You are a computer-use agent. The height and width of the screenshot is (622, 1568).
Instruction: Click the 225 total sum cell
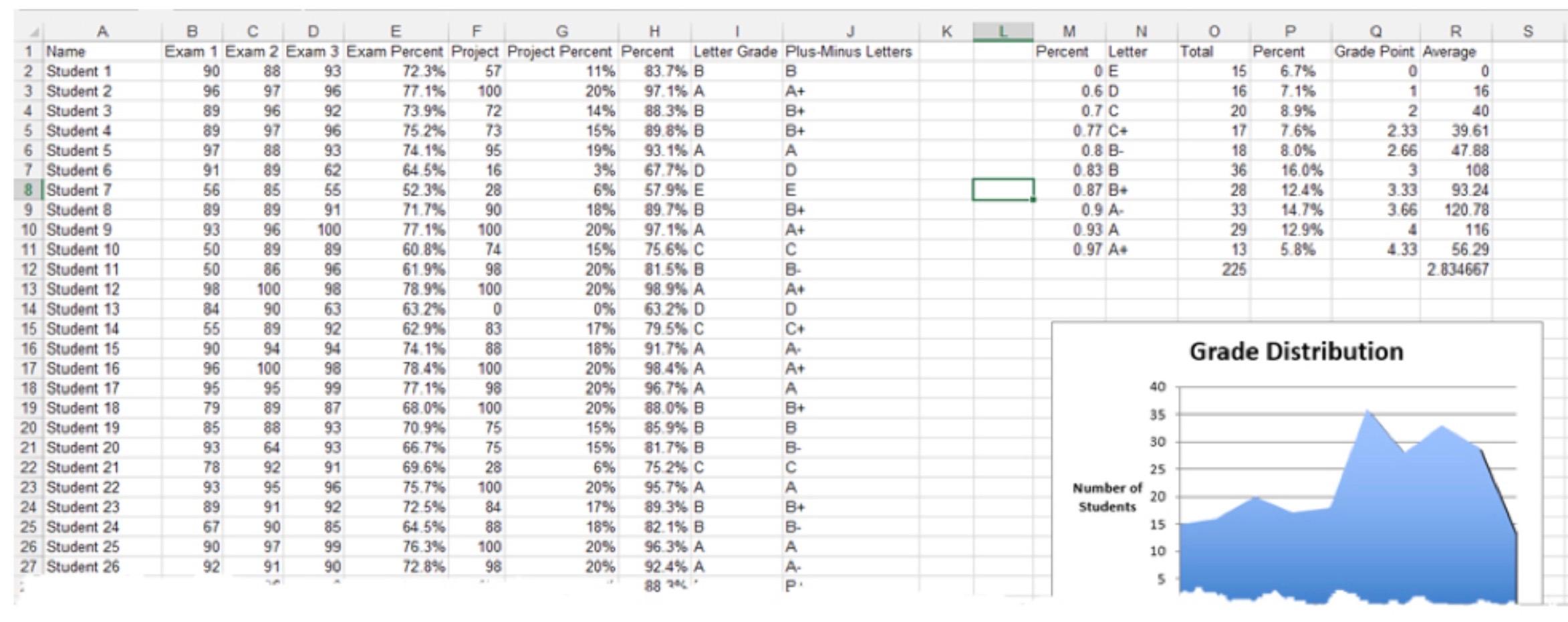[1213, 270]
